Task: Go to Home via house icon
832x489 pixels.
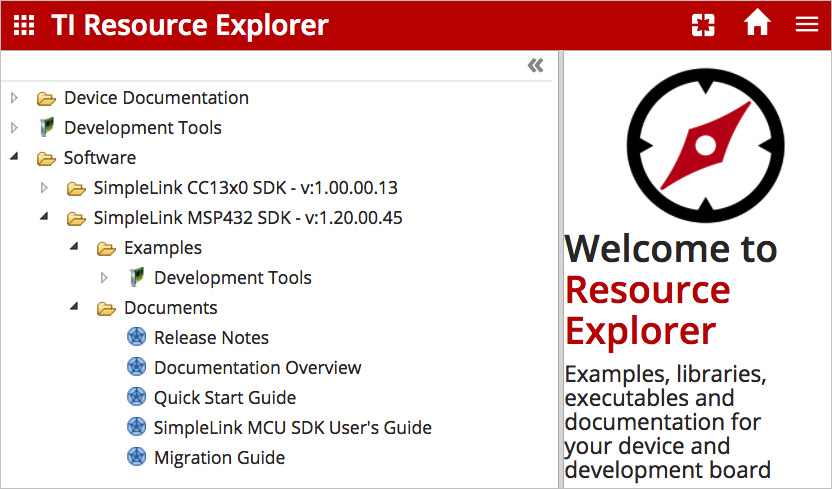Action: tap(757, 24)
